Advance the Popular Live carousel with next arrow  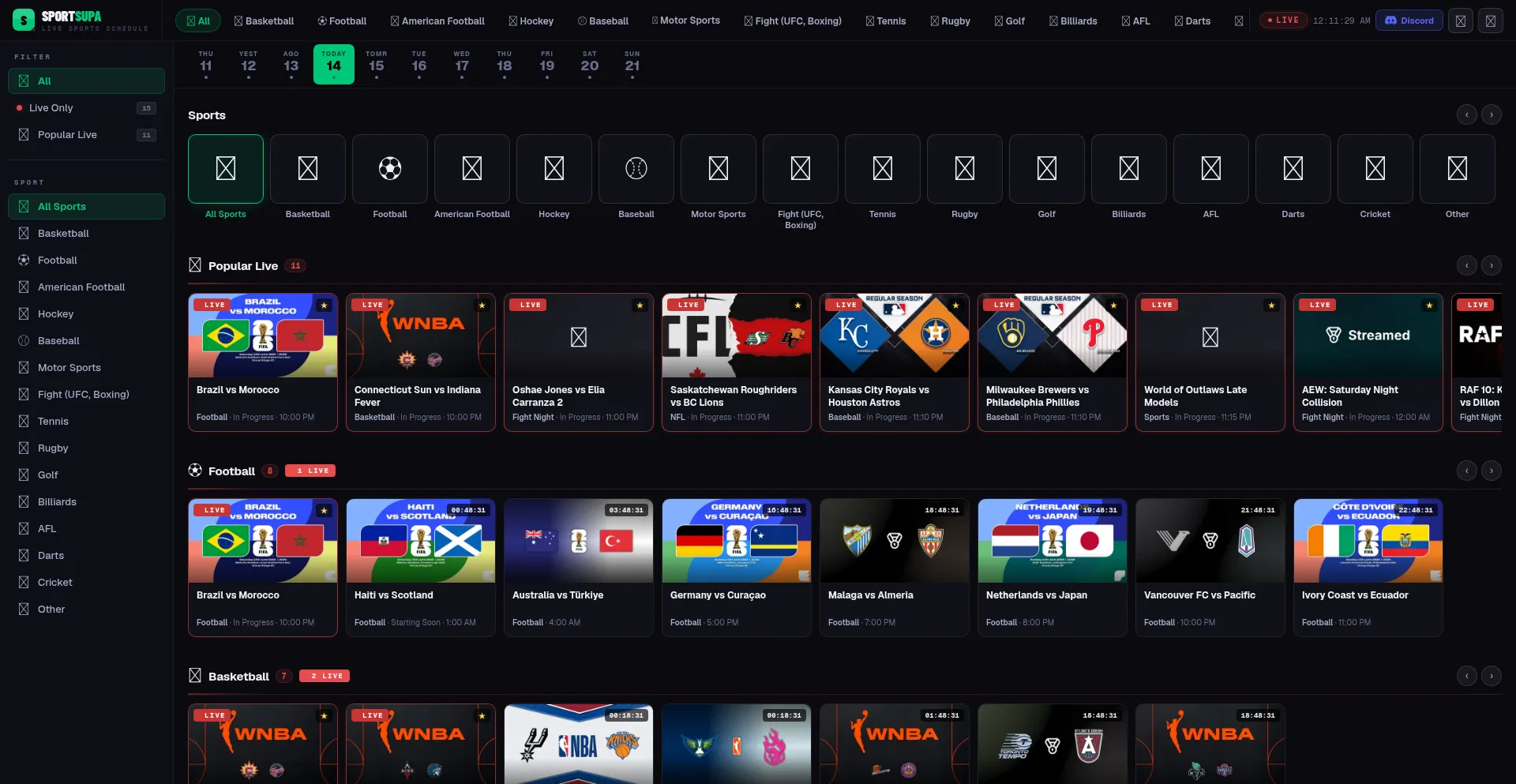click(1492, 266)
